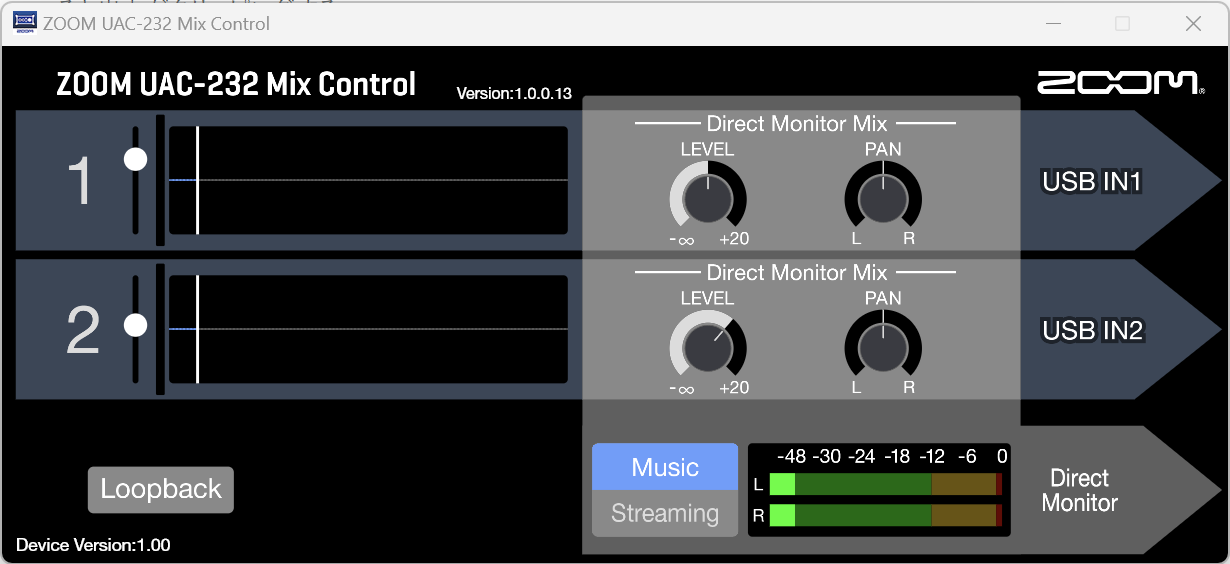Click the R output level meter

point(884,515)
